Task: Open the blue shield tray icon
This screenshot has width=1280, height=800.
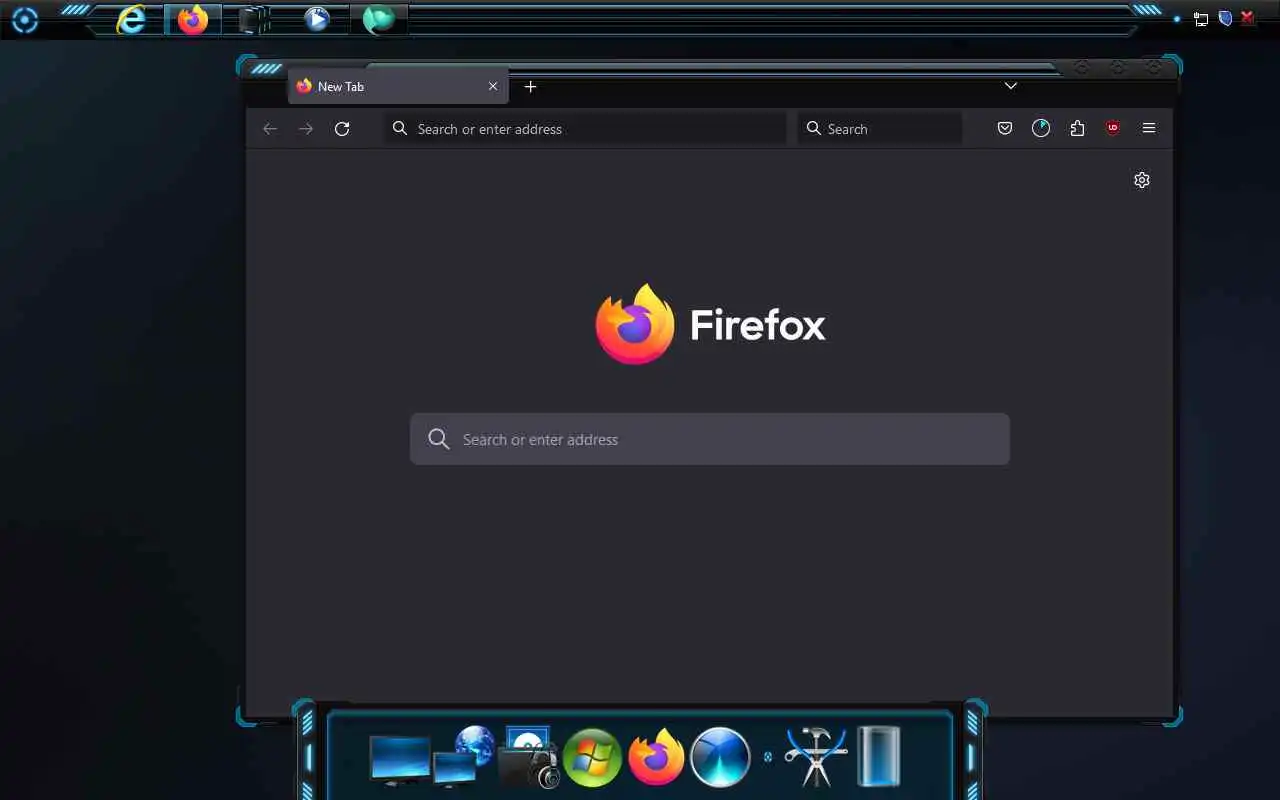Action: [x=1225, y=18]
